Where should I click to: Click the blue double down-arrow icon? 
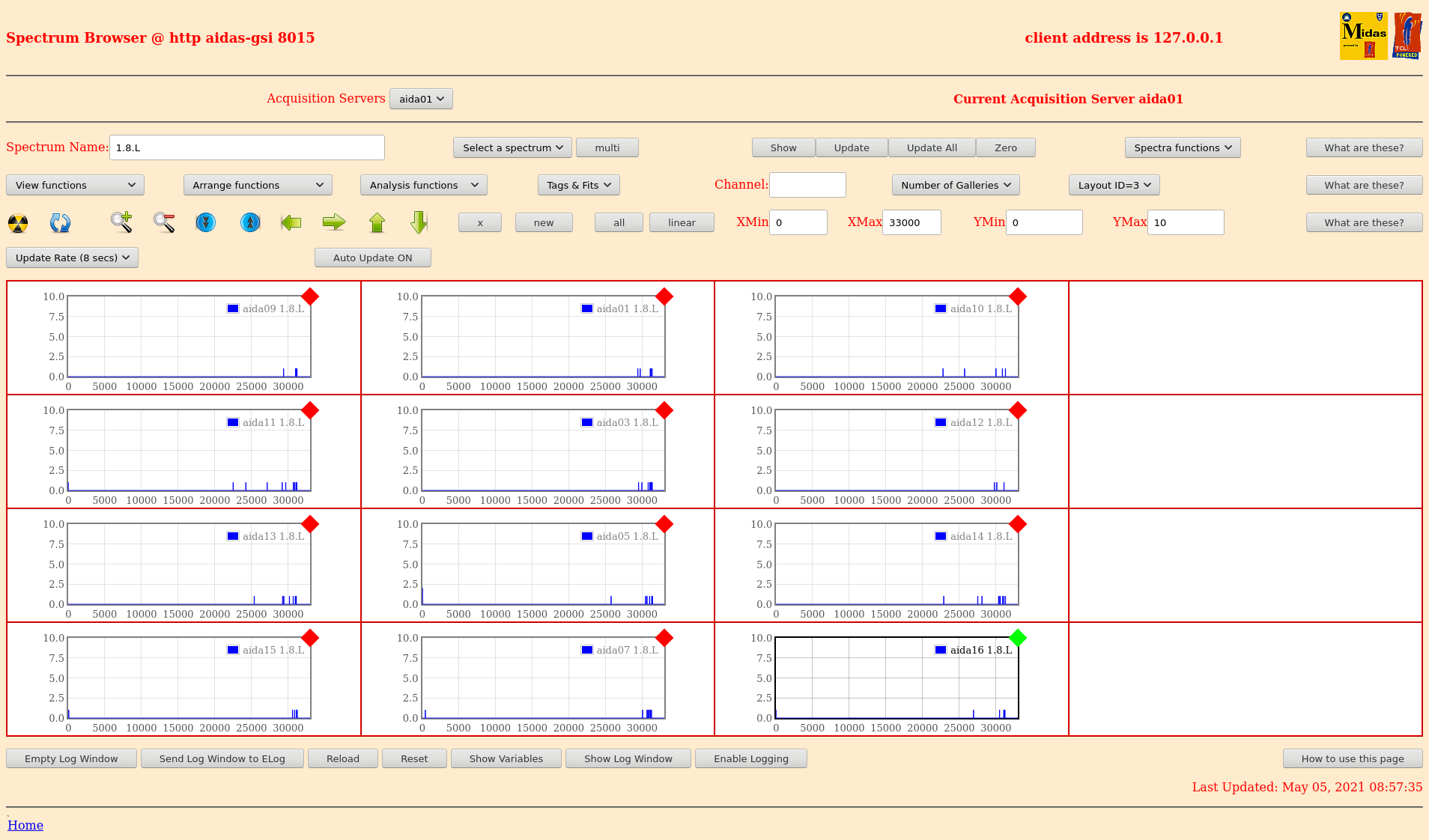click(205, 222)
